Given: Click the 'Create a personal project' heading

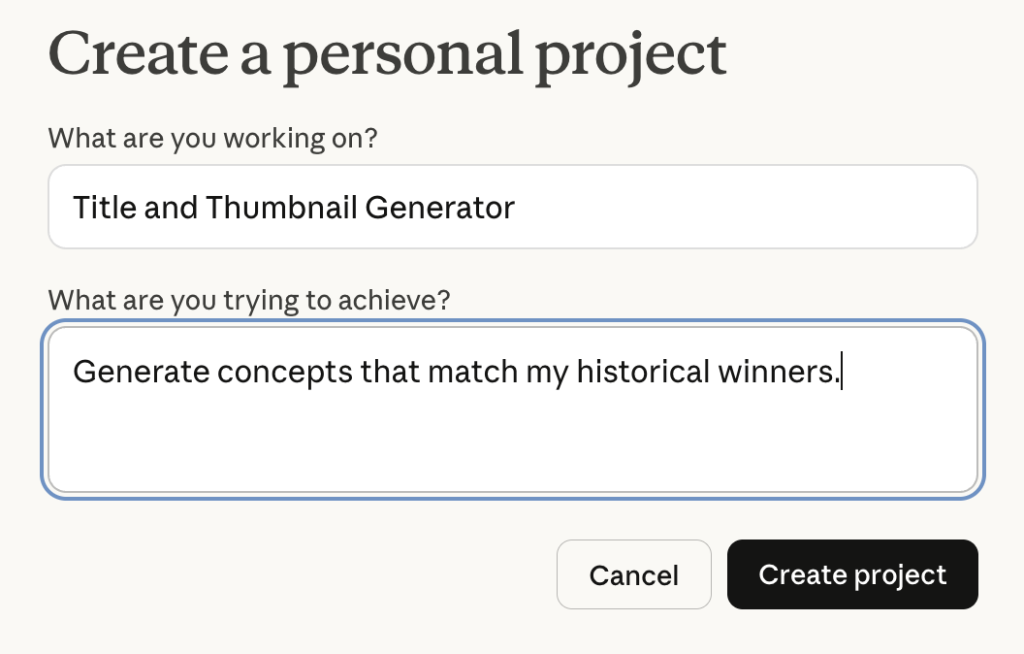Looking at the screenshot, I should [387, 53].
